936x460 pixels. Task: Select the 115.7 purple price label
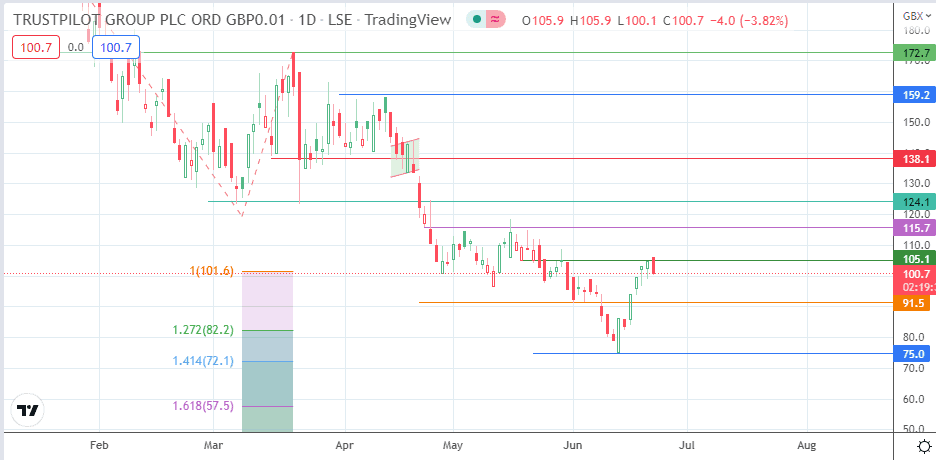point(911,229)
